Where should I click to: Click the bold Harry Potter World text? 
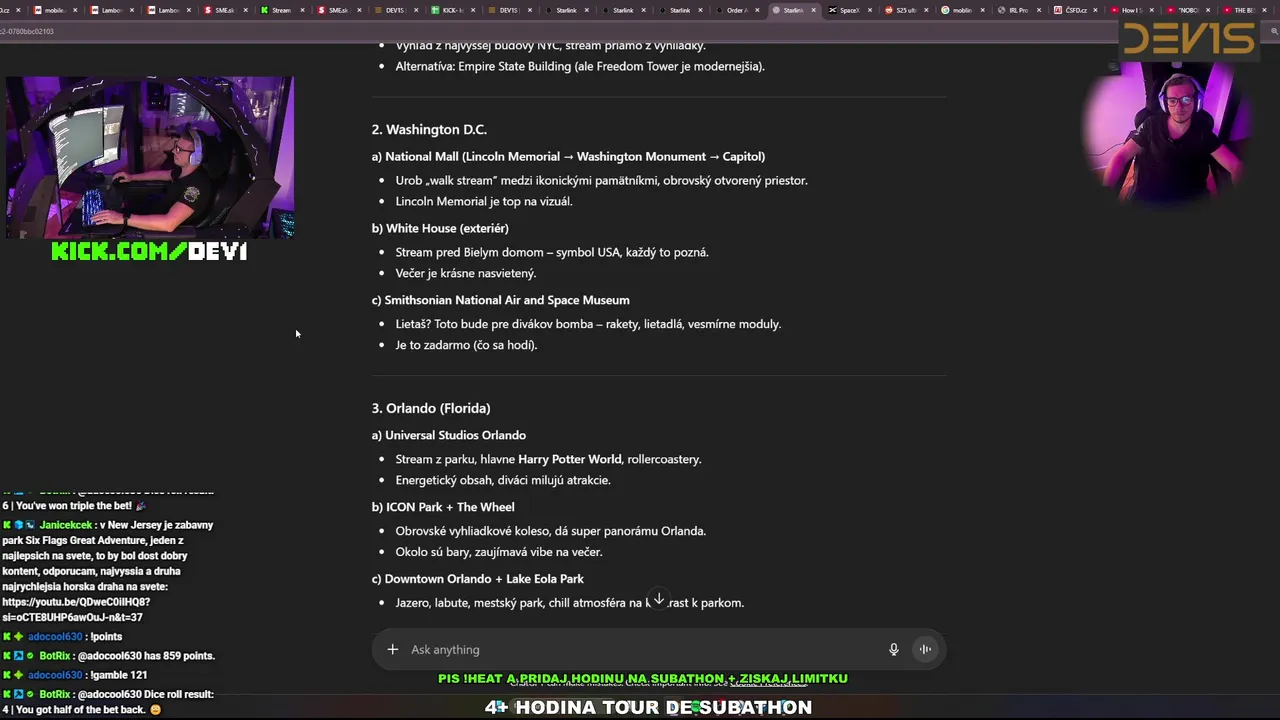(569, 459)
